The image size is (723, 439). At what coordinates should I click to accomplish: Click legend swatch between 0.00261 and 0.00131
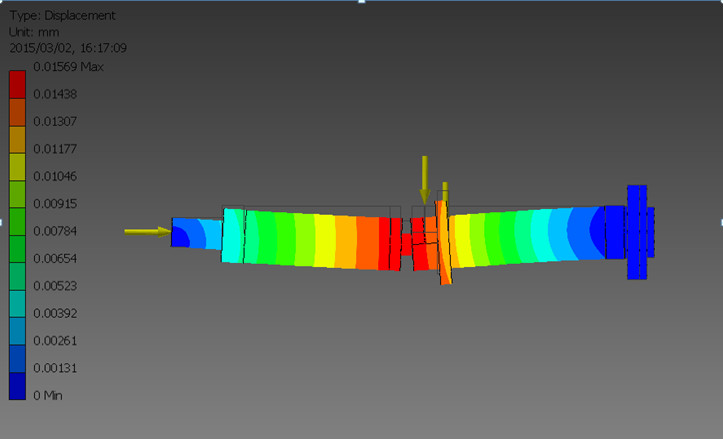coord(17,359)
